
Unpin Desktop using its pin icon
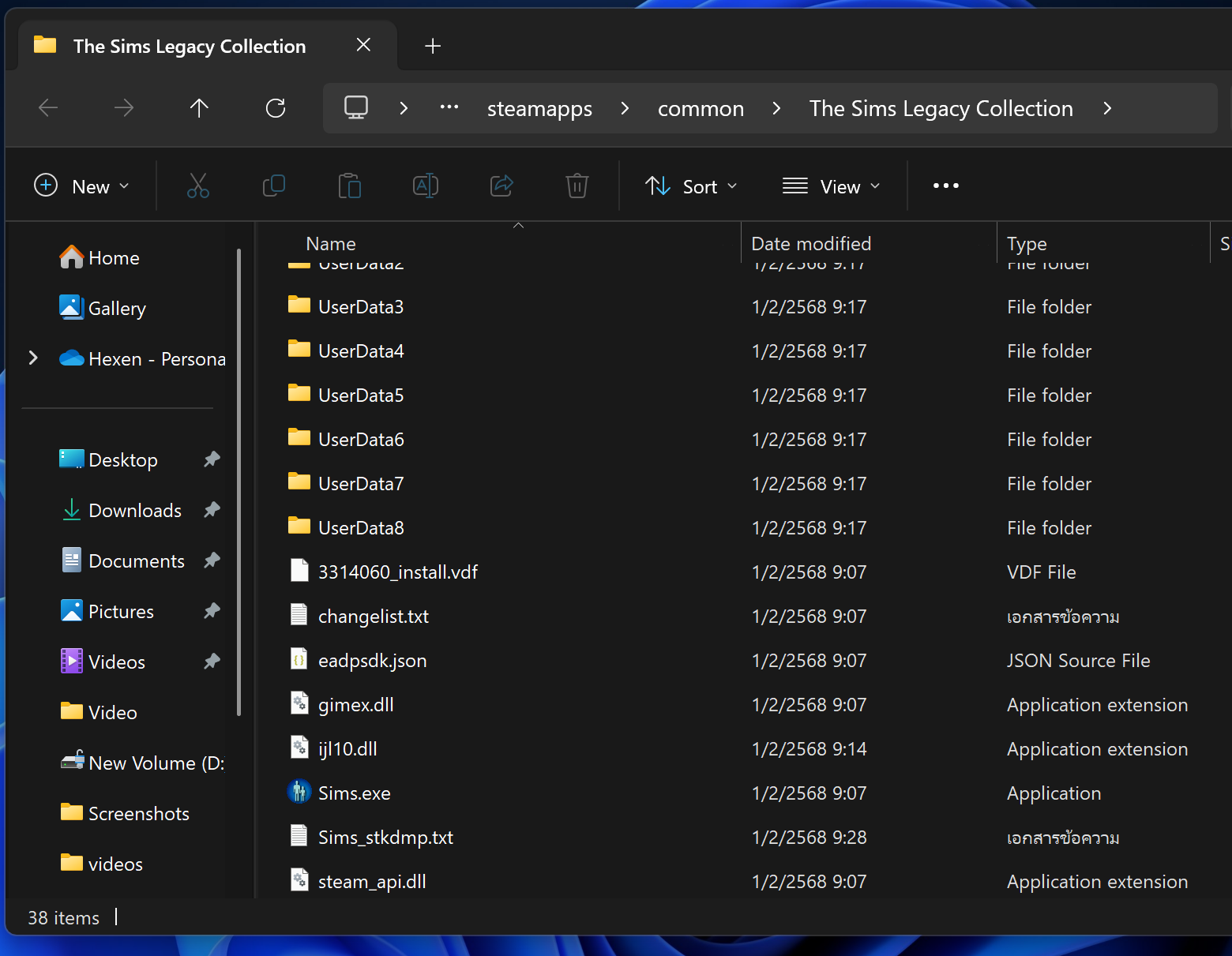[x=212, y=459]
